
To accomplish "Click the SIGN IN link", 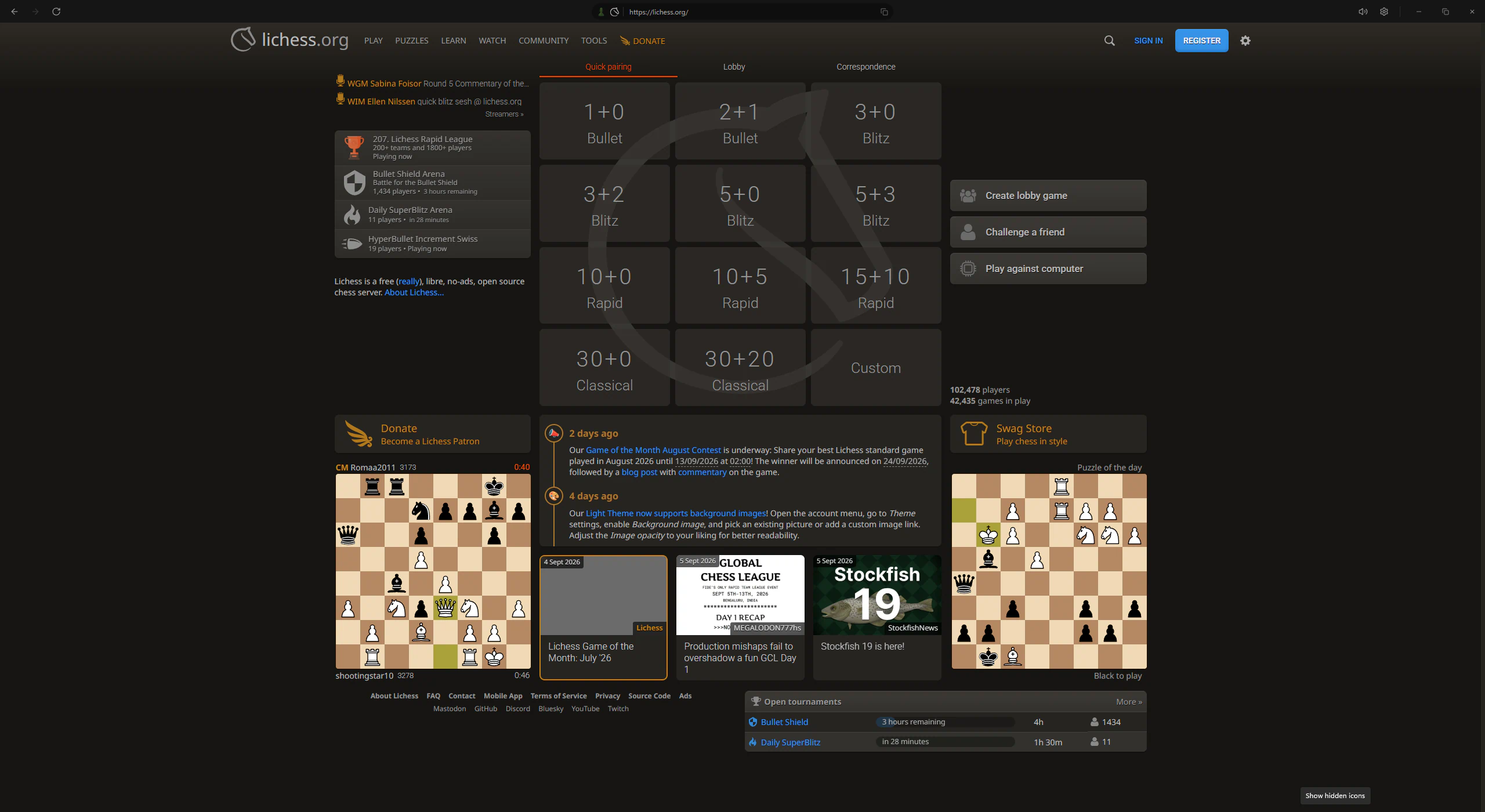I will tap(1148, 41).
